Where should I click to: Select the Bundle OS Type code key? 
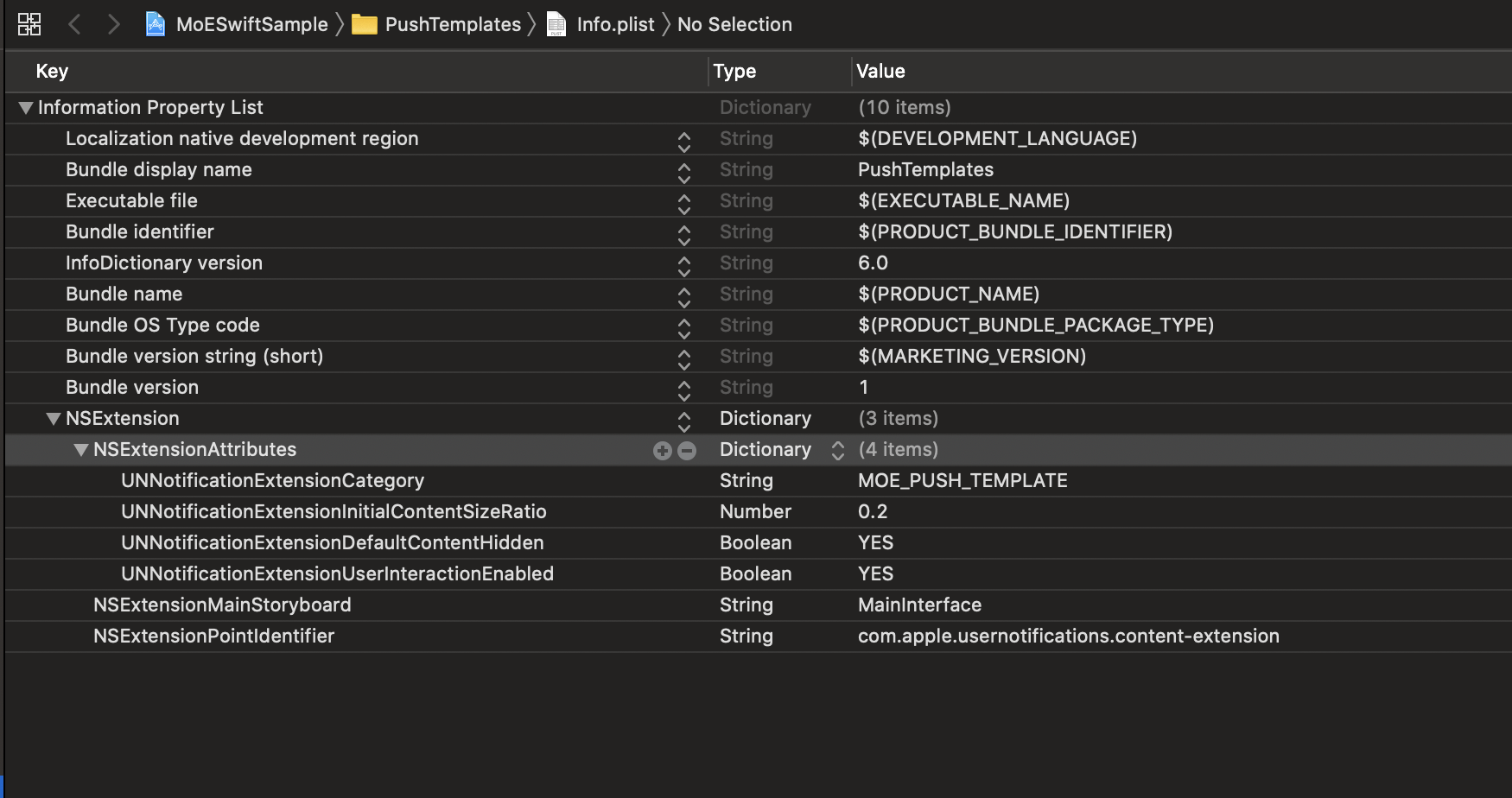pyautogui.click(x=162, y=326)
